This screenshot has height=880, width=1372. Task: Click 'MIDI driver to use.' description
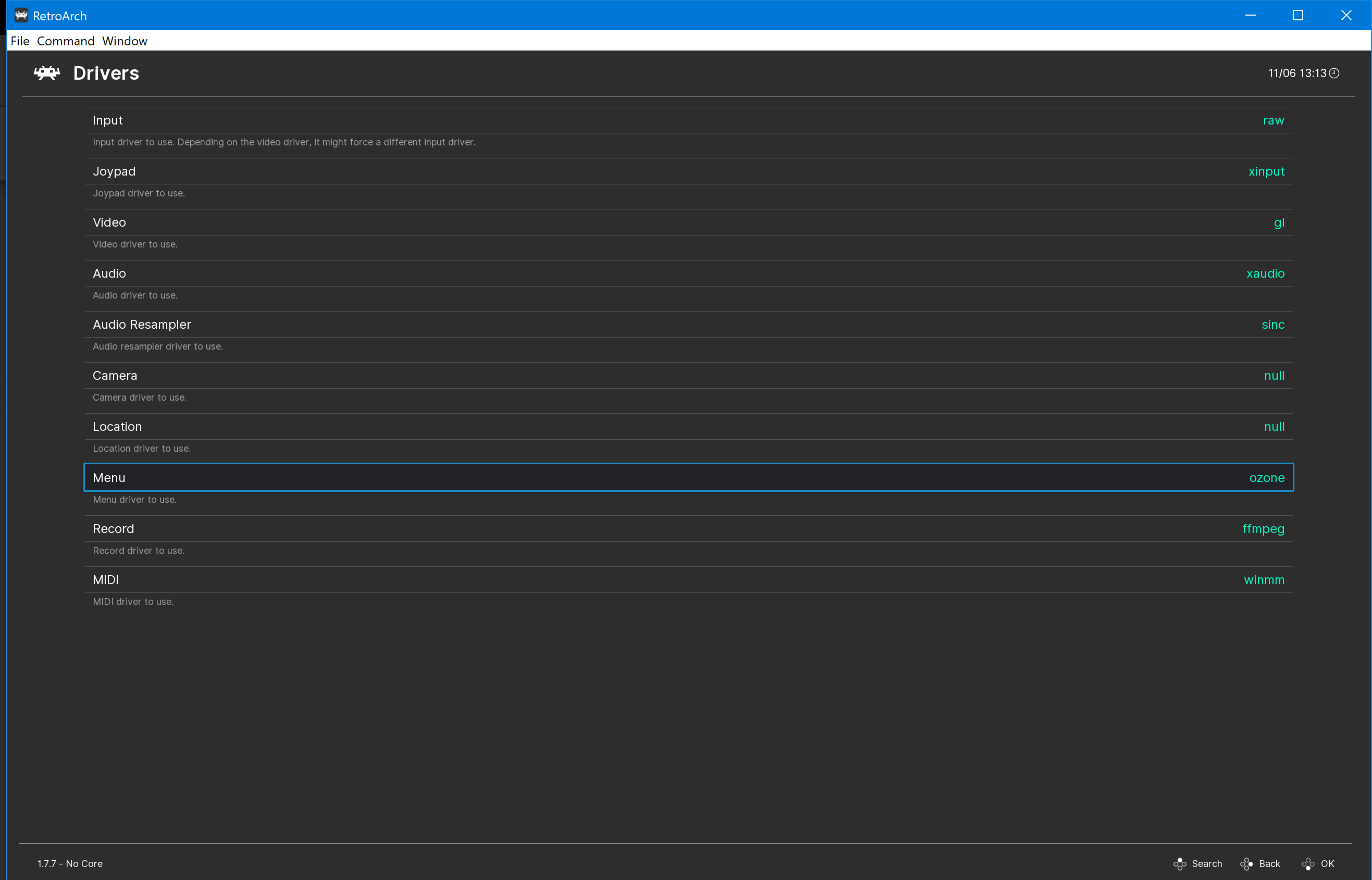pos(133,602)
